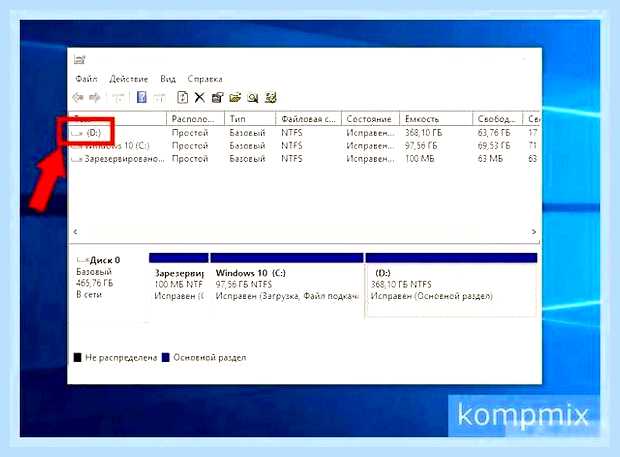
Task: Sort by the Свобод... column header
Action: [497, 119]
